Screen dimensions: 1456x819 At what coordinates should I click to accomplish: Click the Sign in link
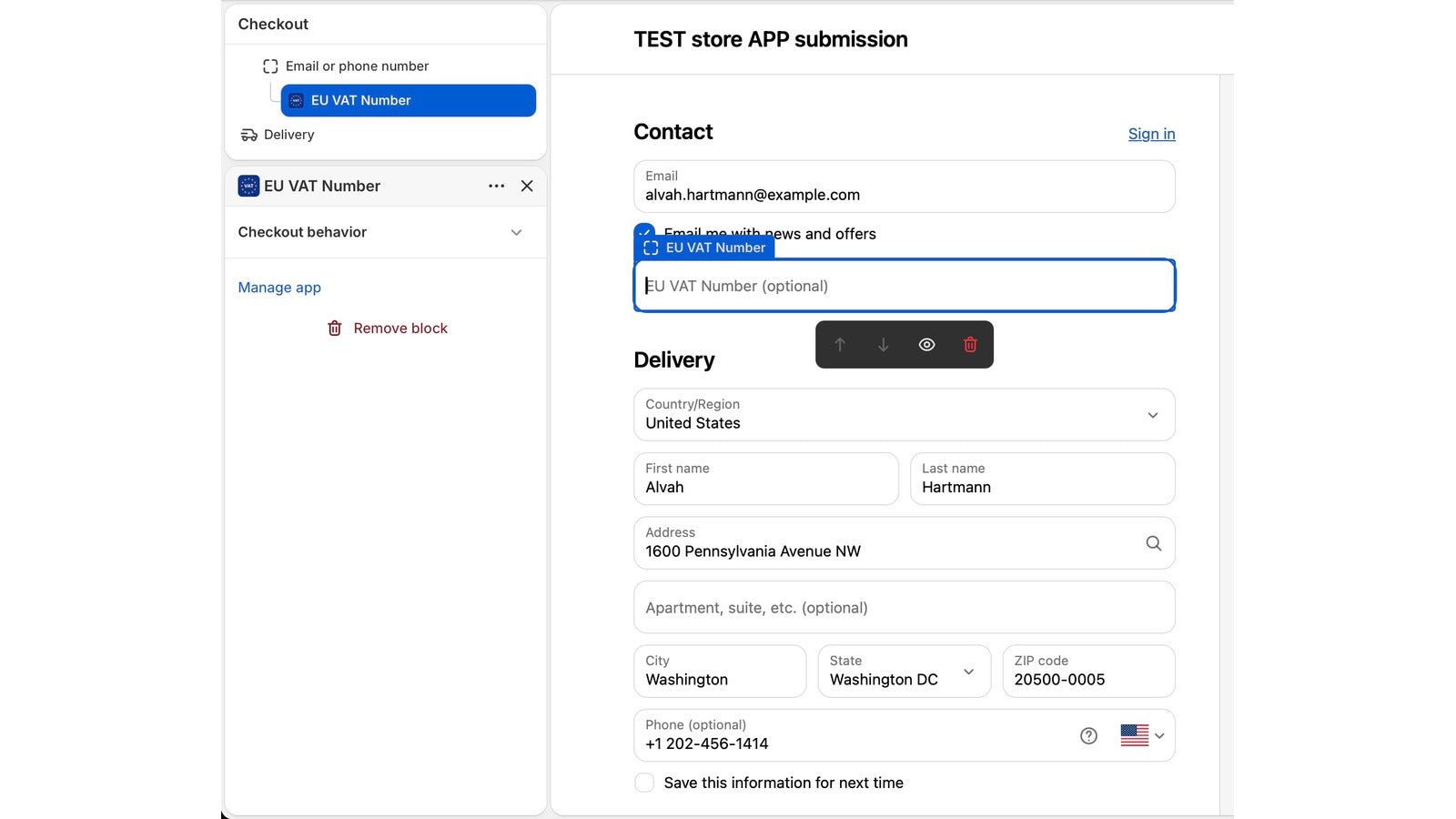click(1151, 134)
